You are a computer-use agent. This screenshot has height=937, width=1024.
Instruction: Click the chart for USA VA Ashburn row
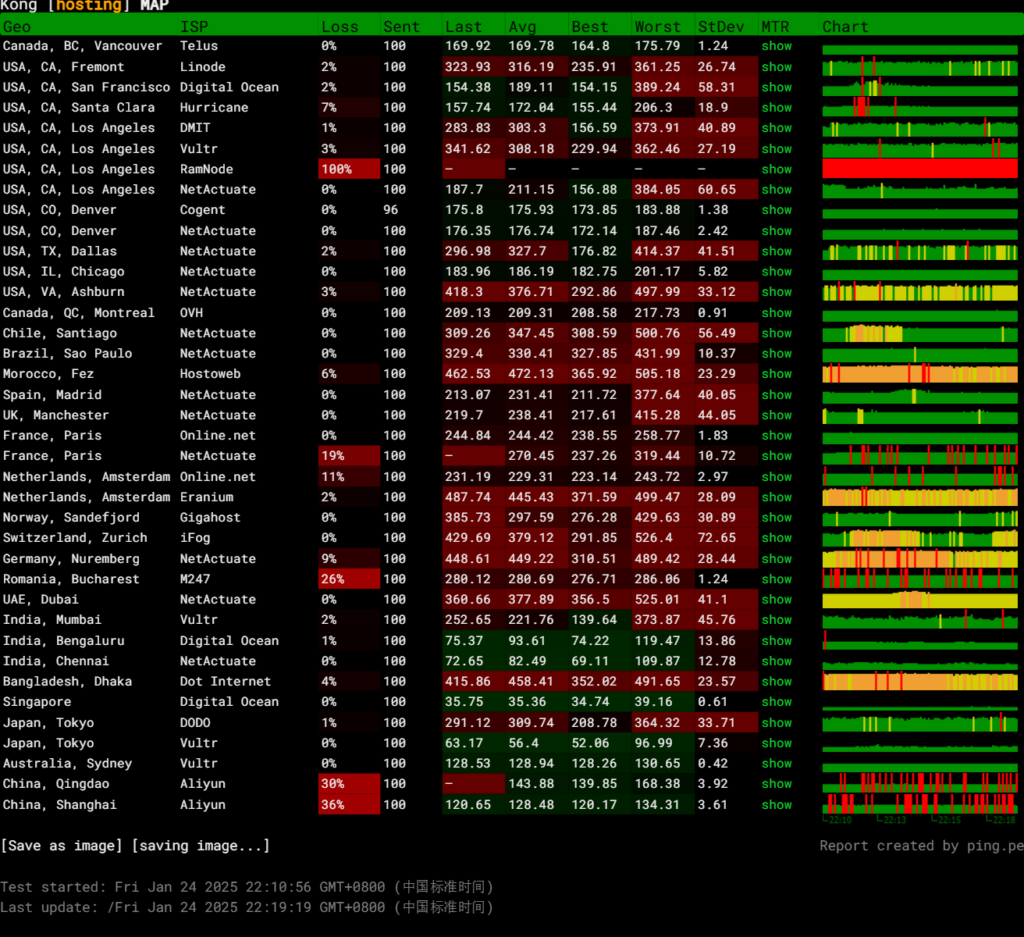(x=920, y=292)
